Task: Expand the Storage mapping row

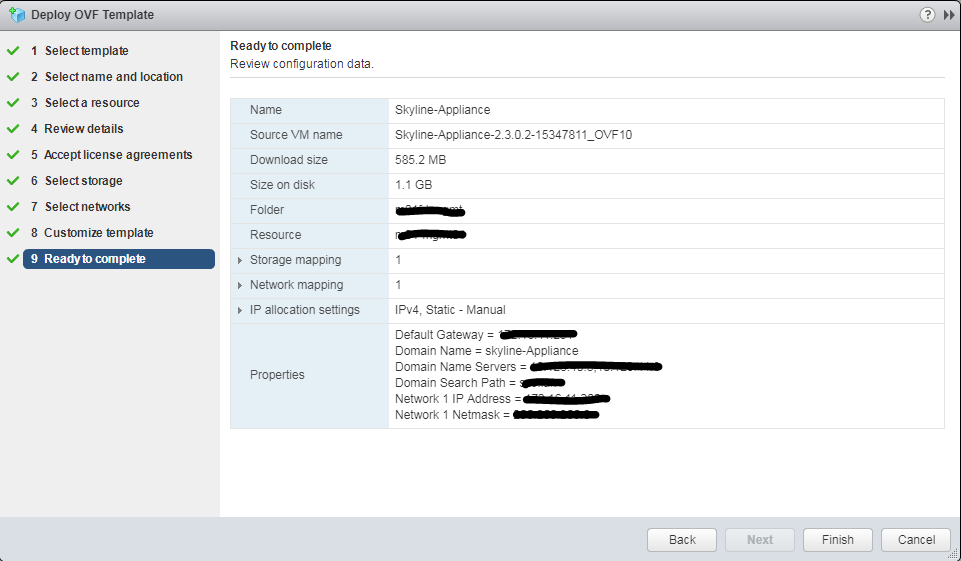Action: tap(240, 261)
